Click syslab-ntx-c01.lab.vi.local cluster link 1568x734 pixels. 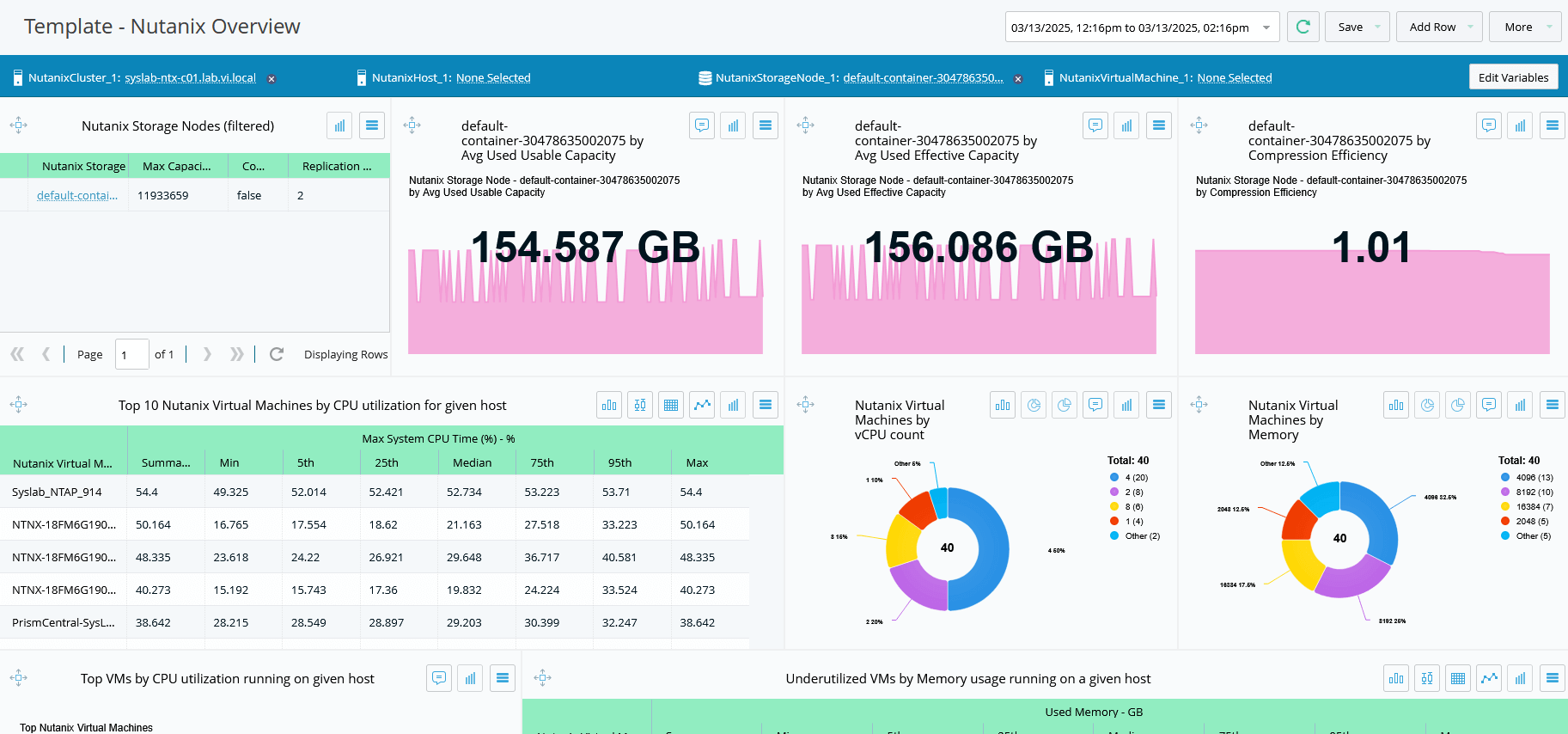pyautogui.click(x=190, y=77)
